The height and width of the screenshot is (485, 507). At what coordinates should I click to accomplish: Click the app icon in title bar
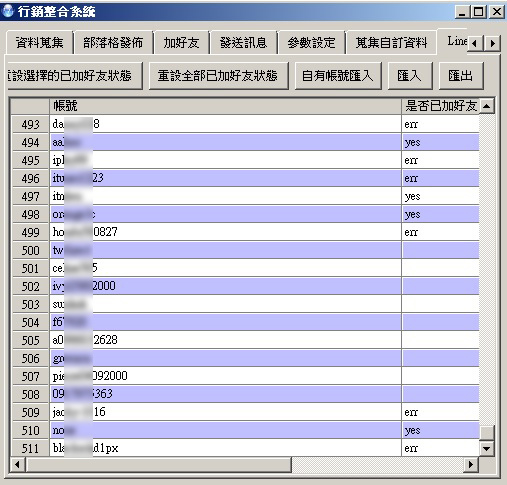[8, 11]
